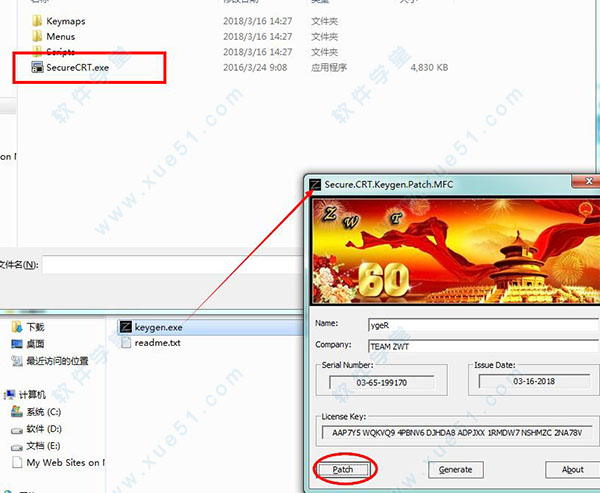Click the Name input field containing ygeR
This screenshot has height=493, width=600.
click(483, 325)
